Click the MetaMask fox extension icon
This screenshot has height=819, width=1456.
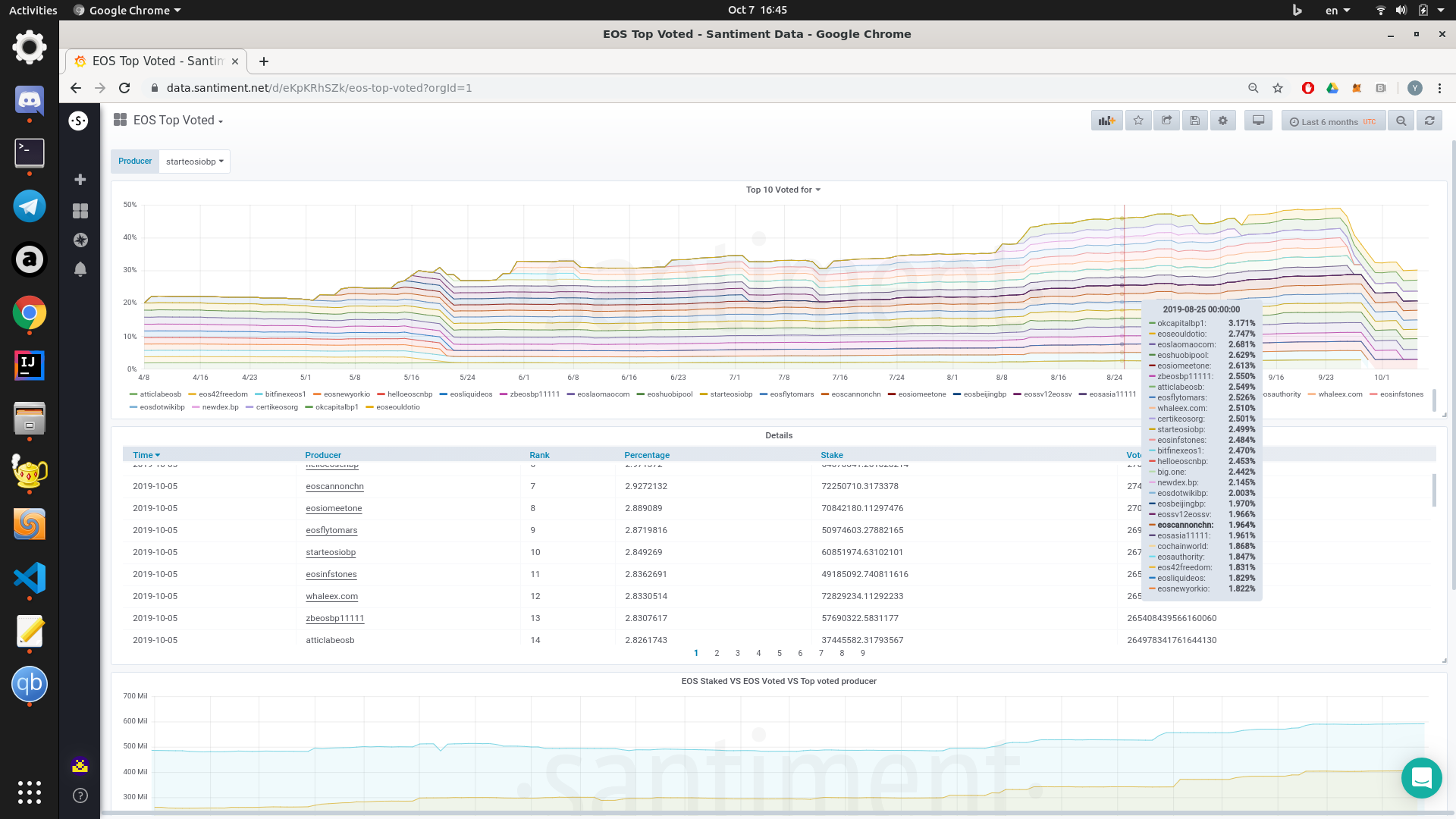click(x=1357, y=88)
